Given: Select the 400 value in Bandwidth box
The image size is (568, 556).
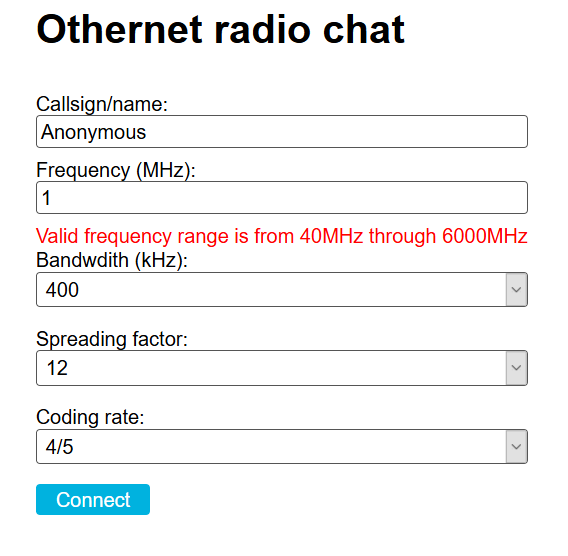Looking at the screenshot, I should tap(62, 290).
